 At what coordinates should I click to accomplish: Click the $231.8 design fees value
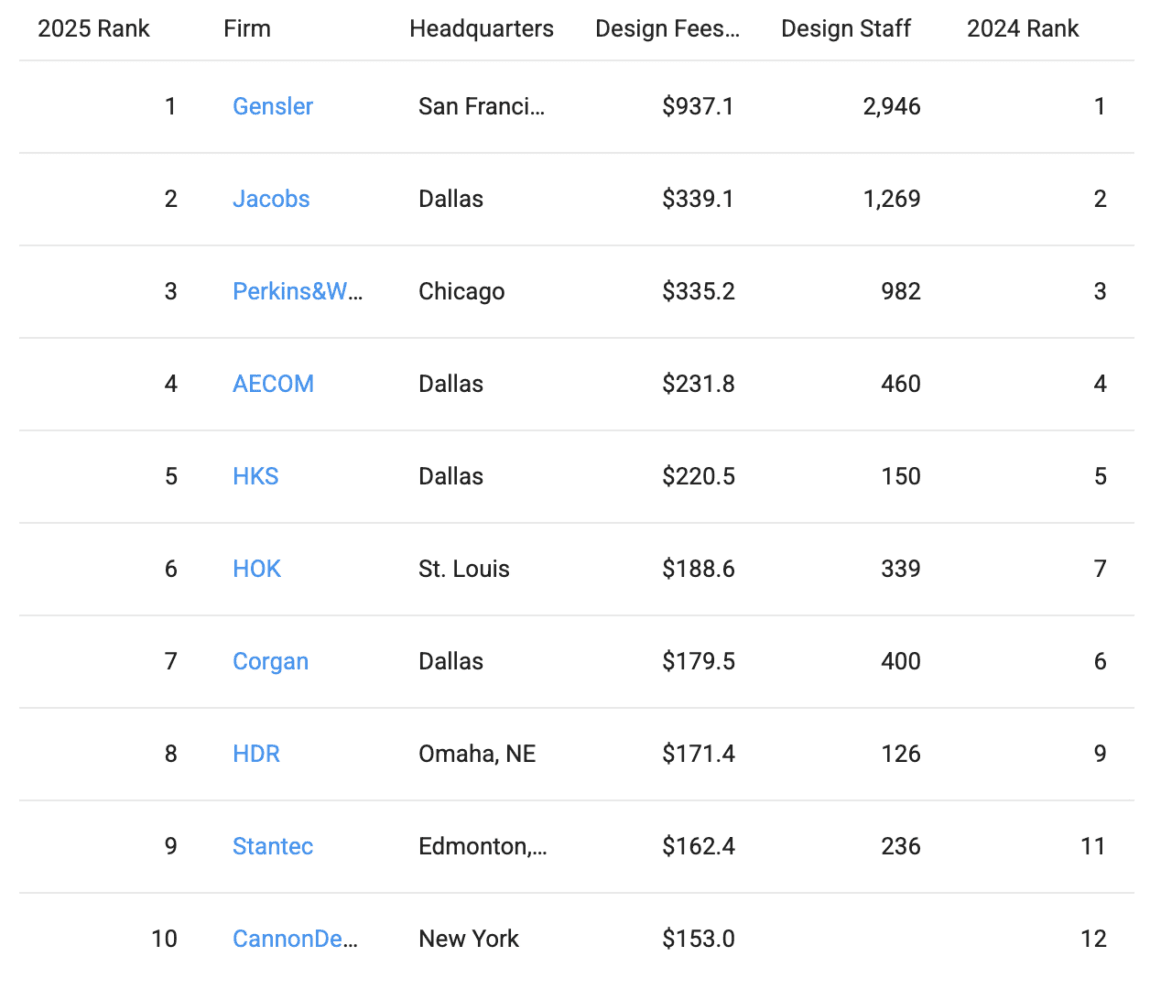point(698,384)
